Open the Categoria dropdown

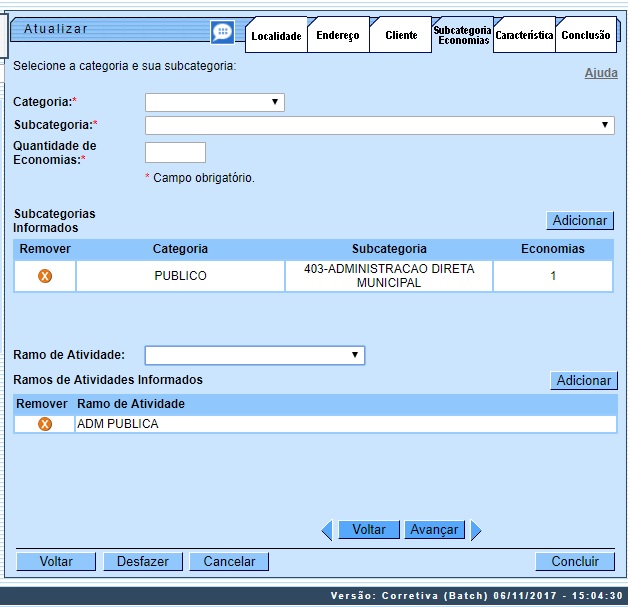(x=215, y=102)
